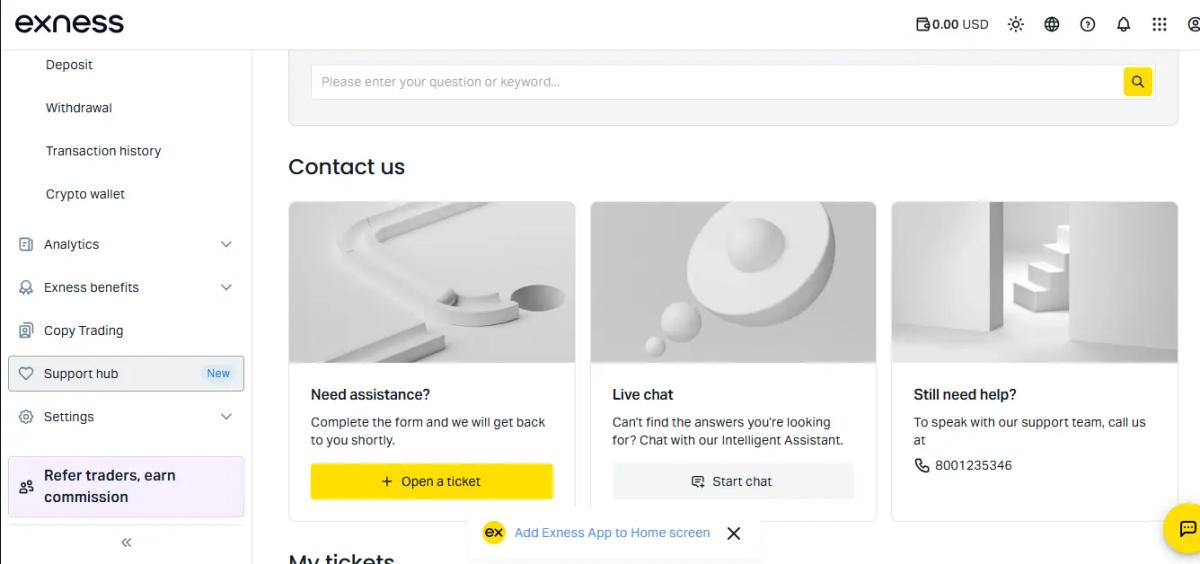Click the Open a ticket button

point(431,481)
